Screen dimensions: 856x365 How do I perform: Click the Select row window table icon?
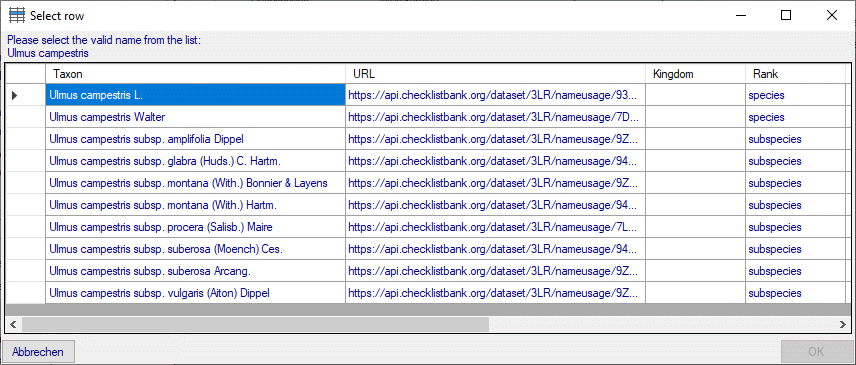[x=17, y=15]
